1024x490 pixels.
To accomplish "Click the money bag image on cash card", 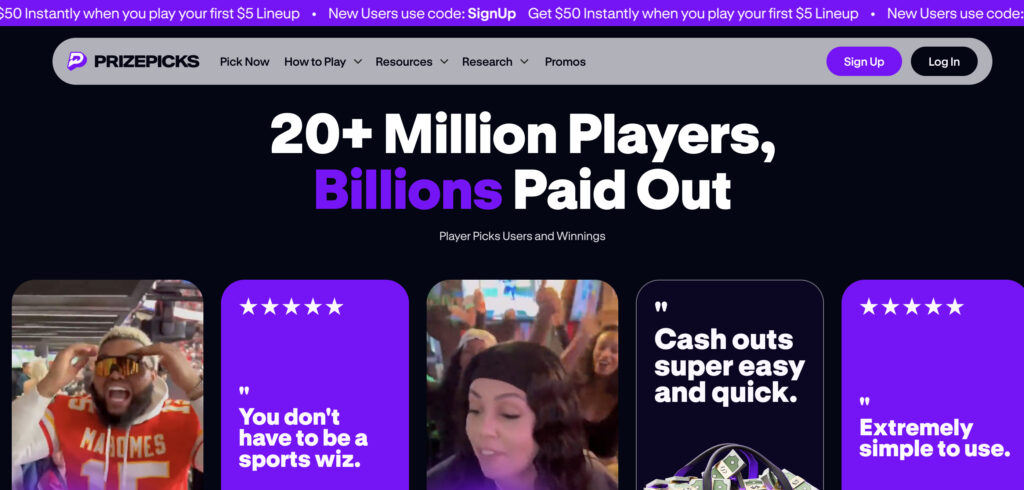I will point(729,466).
